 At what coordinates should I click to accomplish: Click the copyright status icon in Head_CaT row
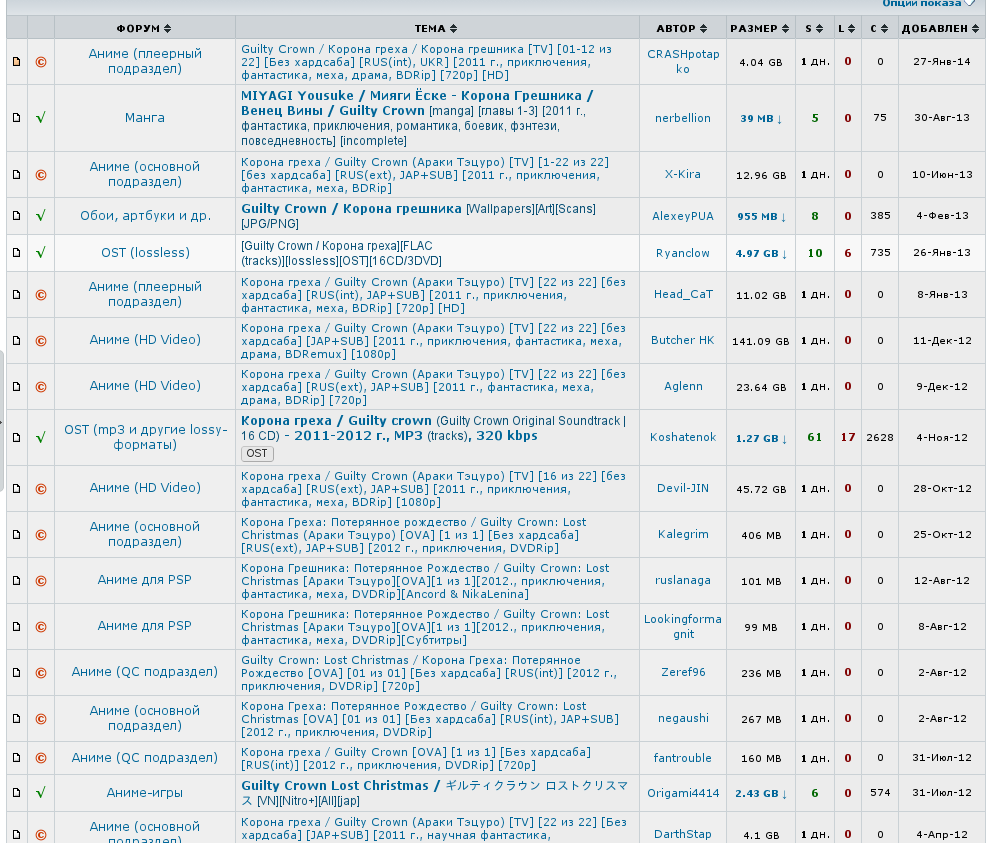[x=41, y=295]
